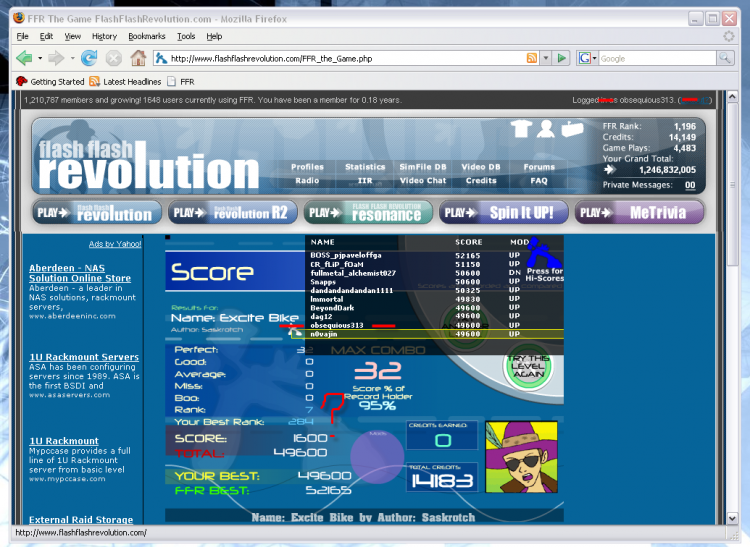
Task: Reload the page with the refresh icon
Action: (89, 58)
